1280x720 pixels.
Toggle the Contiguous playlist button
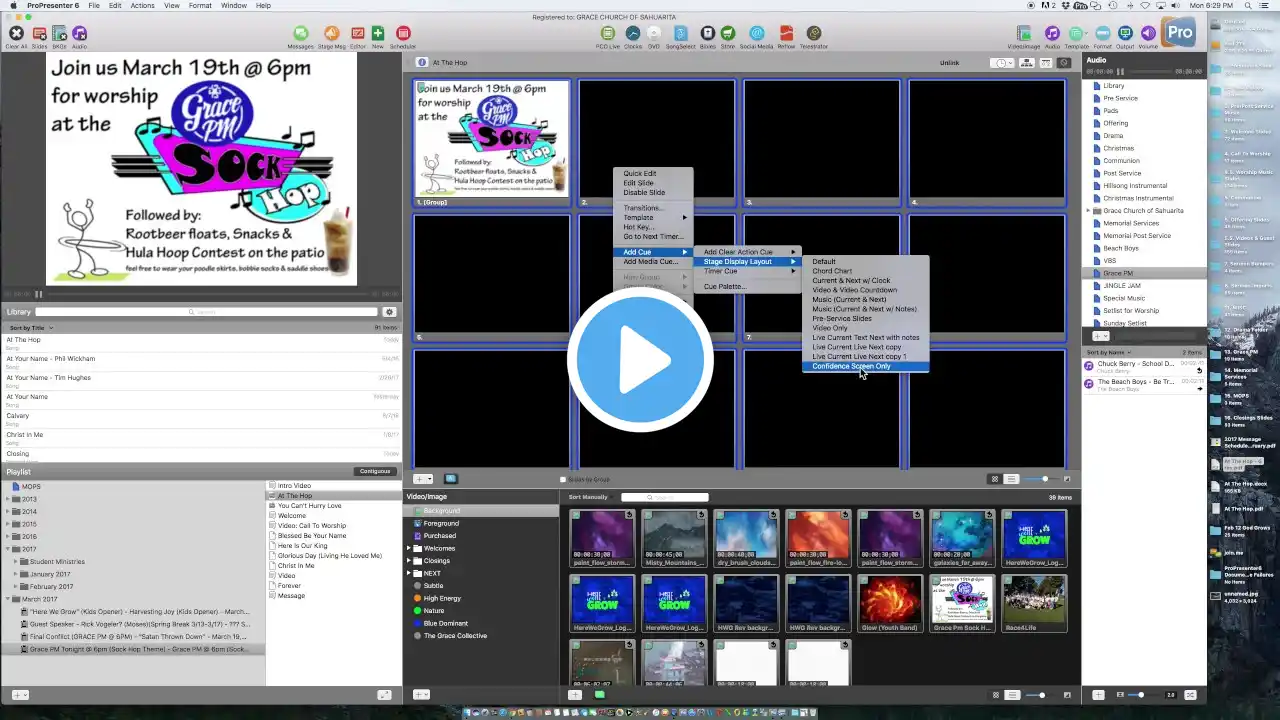pos(375,471)
